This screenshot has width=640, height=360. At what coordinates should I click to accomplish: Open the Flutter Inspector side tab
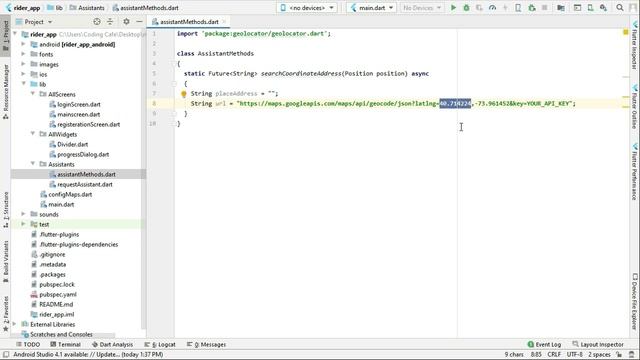point(635,45)
